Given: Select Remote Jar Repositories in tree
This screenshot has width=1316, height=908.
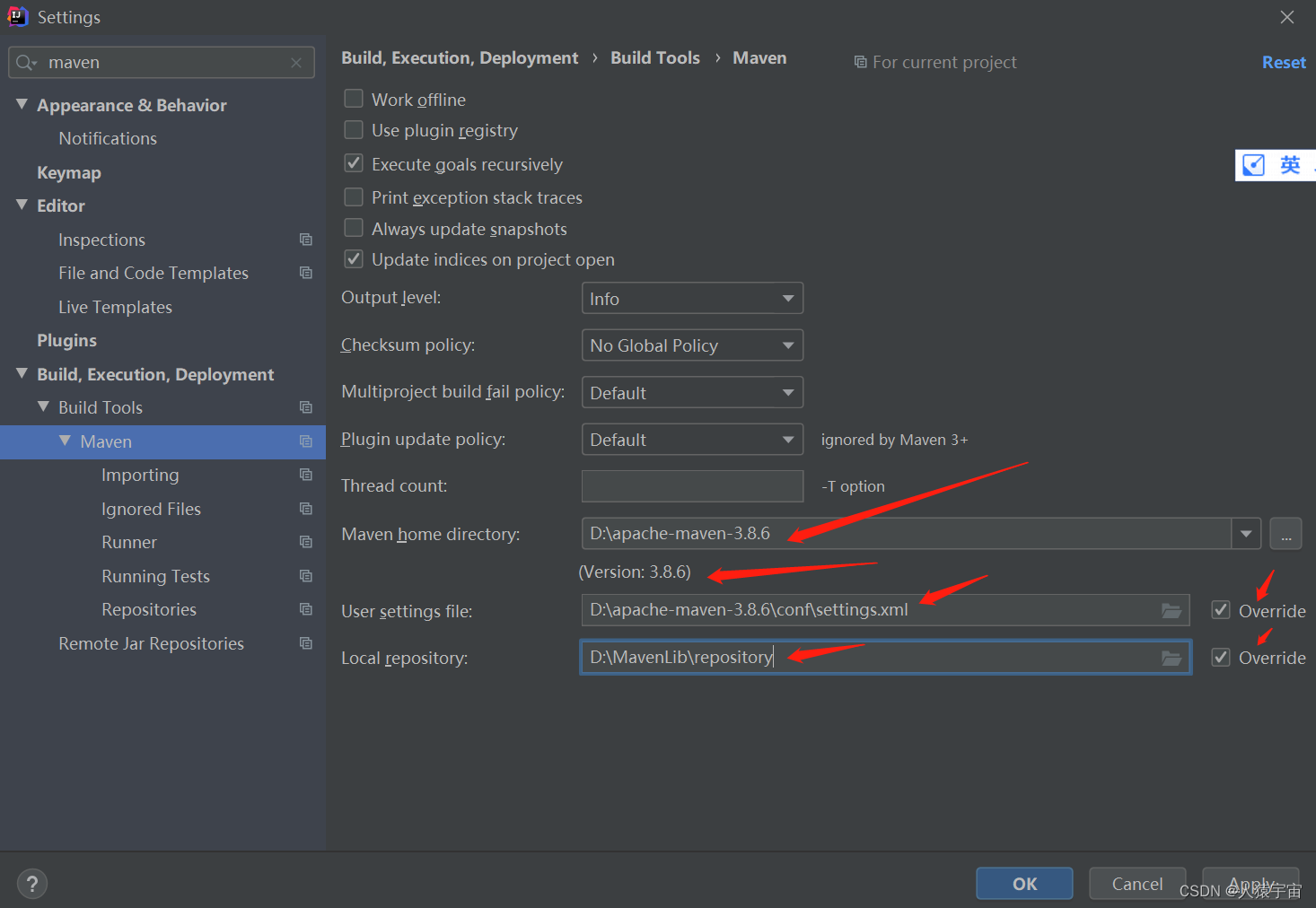Looking at the screenshot, I should (x=151, y=643).
